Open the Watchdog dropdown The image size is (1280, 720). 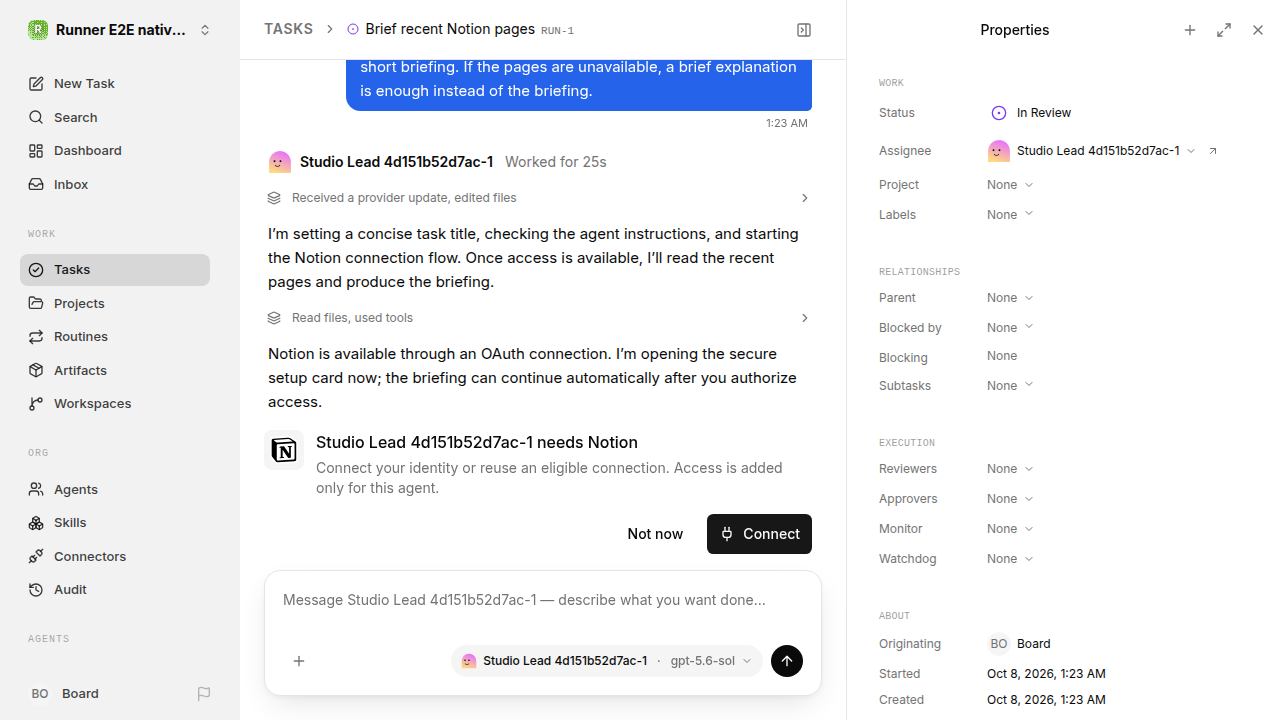pyautogui.click(x=1010, y=559)
